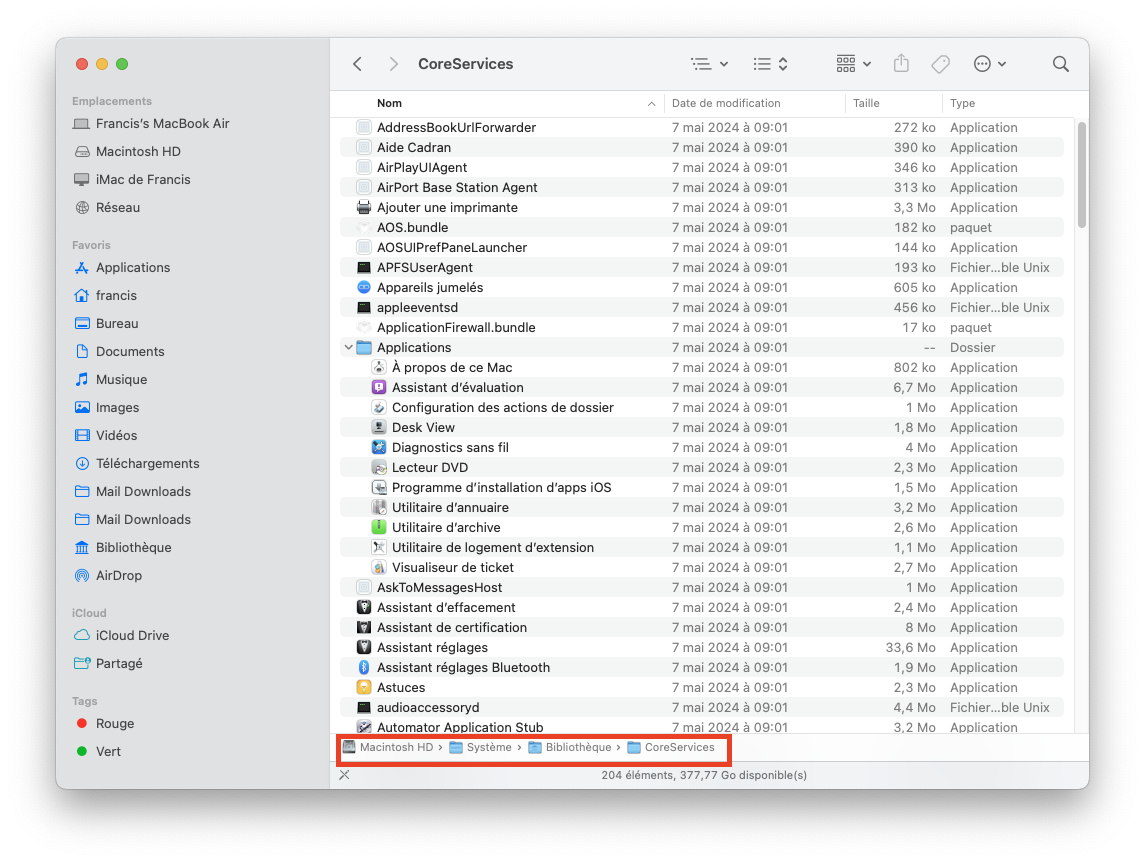Click Bibliothèque in the path bar
The width and height of the screenshot is (1145, 863).
[x=570, y=748]
